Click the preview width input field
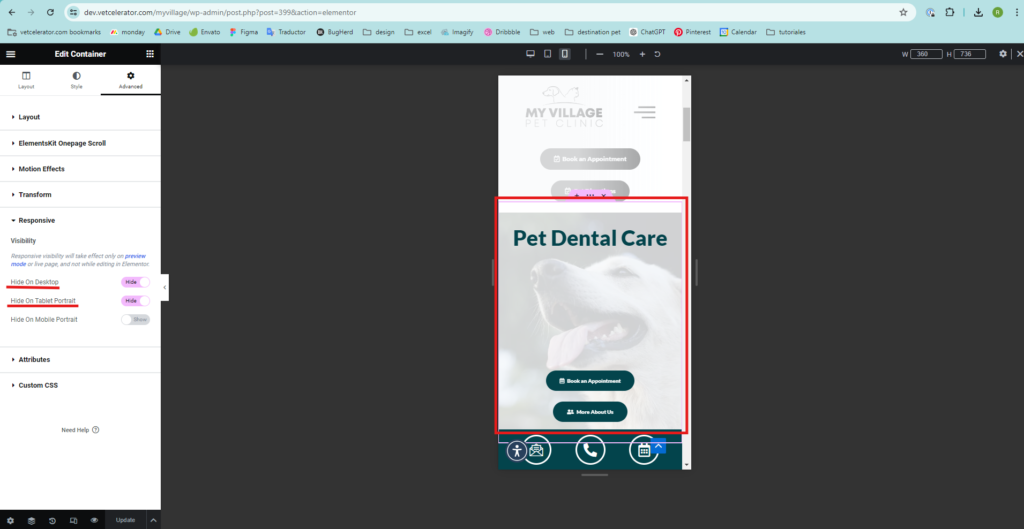The height and width of the screenshot is (529, 1024). [x=923, y=54]
